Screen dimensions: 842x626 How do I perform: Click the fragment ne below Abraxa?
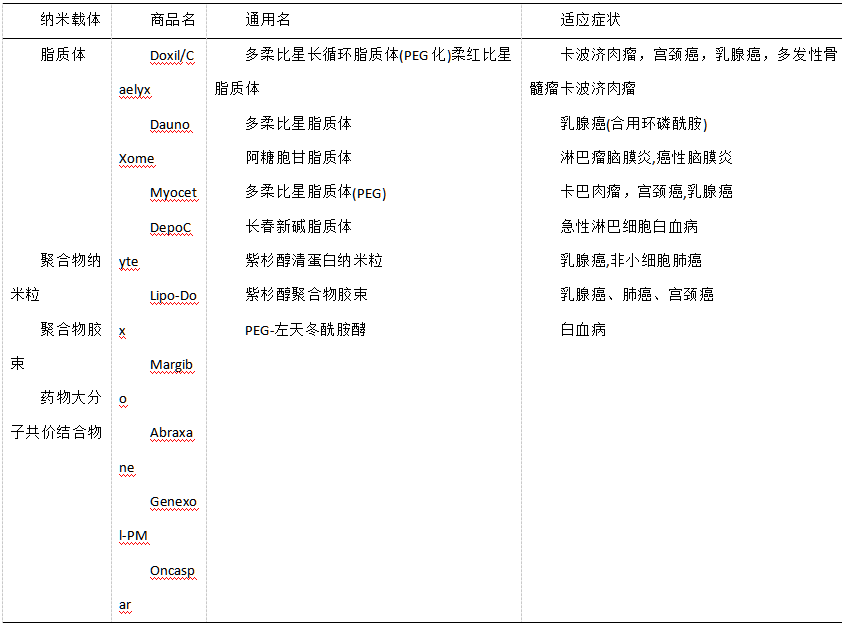click(x=126, y=468)
